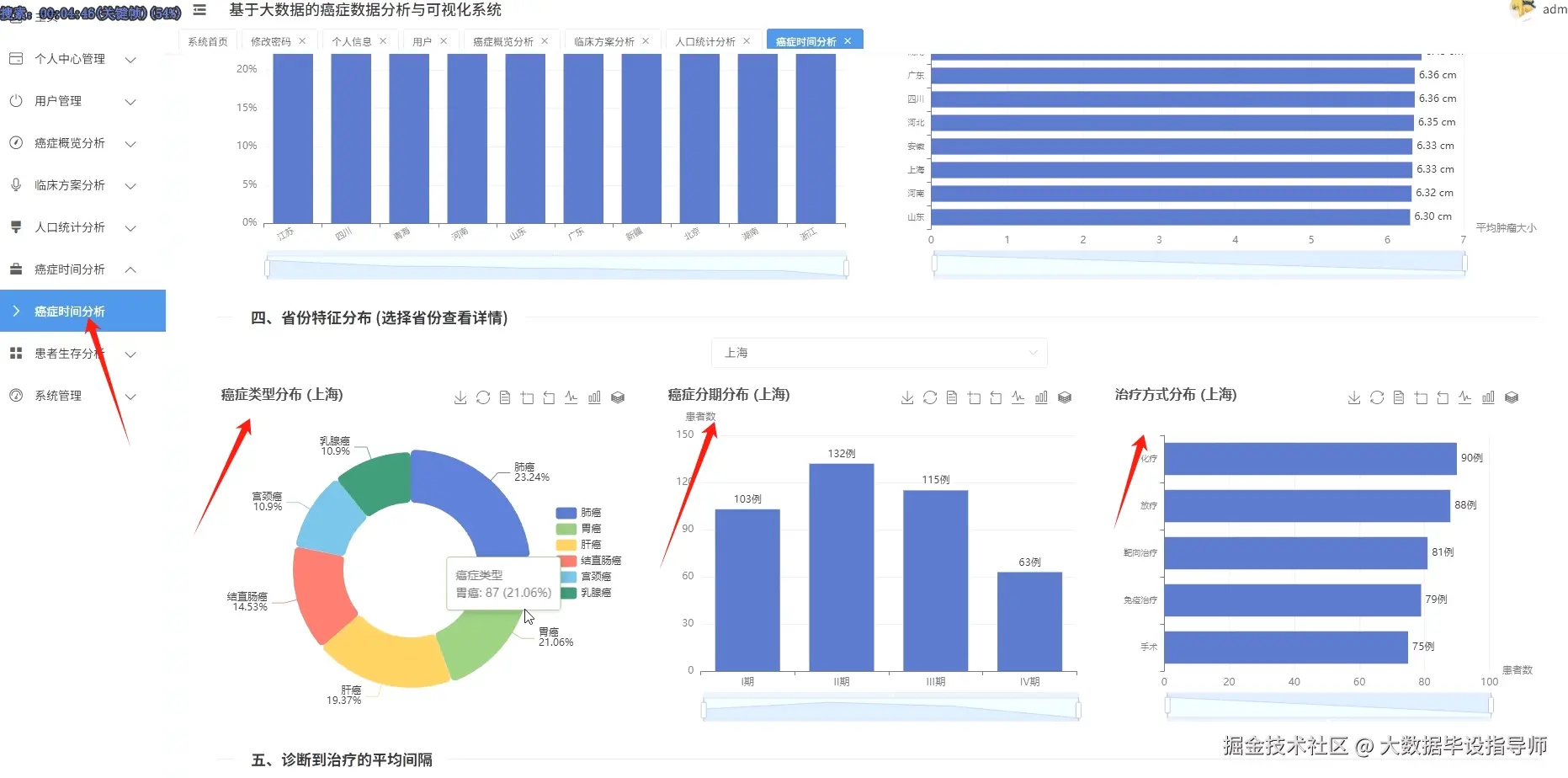Expand the 用户管理 sidebar menu
Image resolution: width=1568 pixels, height=778 pixels.
tap(82, 101)
